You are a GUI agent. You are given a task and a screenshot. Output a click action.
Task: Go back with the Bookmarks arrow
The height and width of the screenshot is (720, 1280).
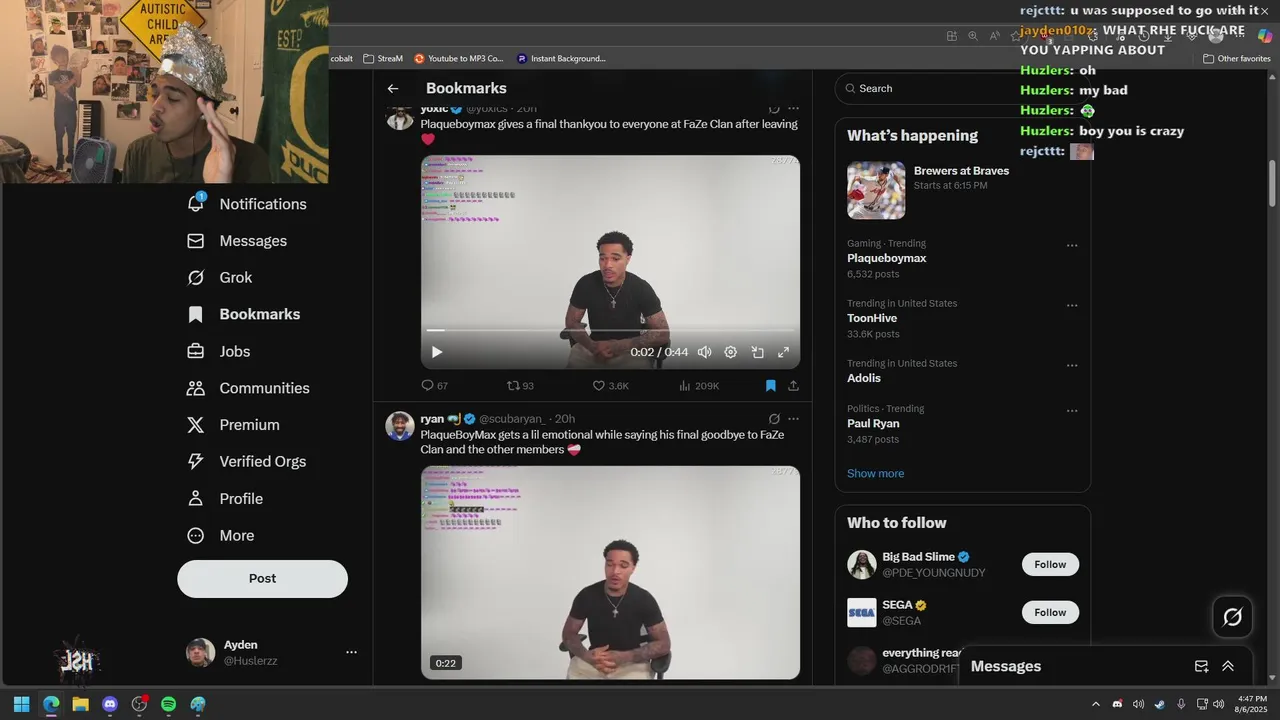click(x=393, y=88)
